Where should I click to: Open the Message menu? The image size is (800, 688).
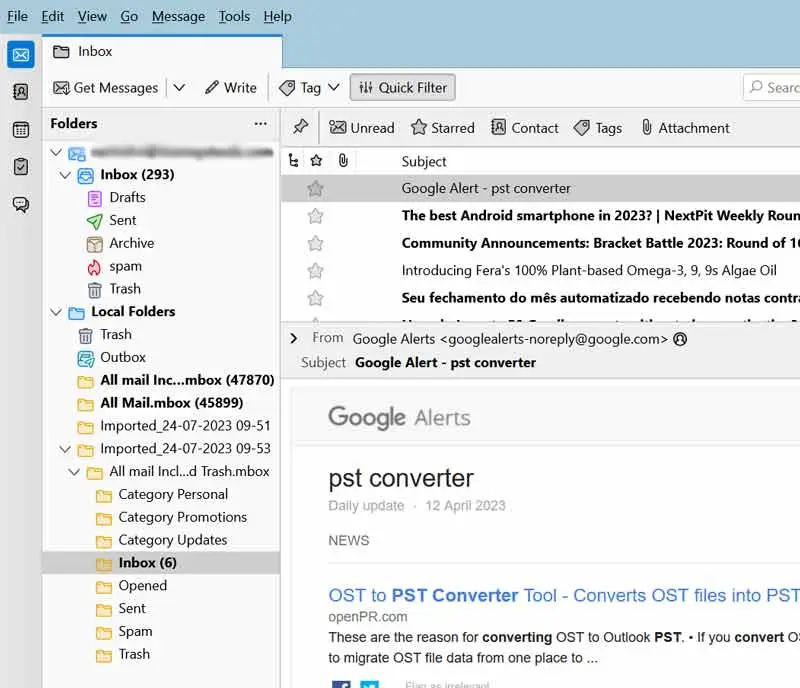tap(178, 16)
